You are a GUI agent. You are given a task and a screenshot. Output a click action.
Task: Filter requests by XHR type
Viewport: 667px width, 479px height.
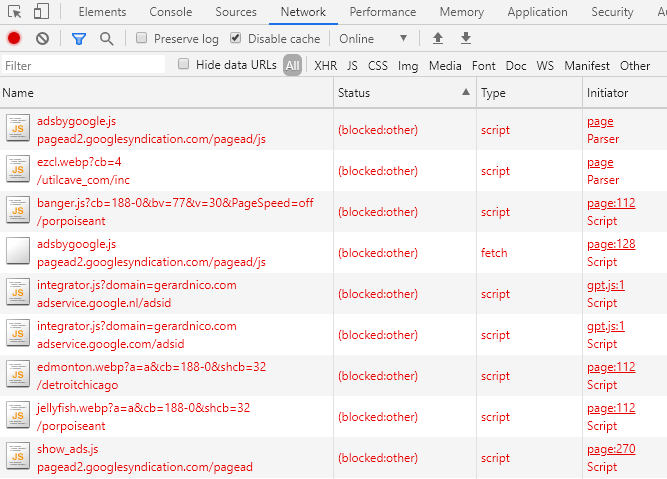[x=325, y=66]
